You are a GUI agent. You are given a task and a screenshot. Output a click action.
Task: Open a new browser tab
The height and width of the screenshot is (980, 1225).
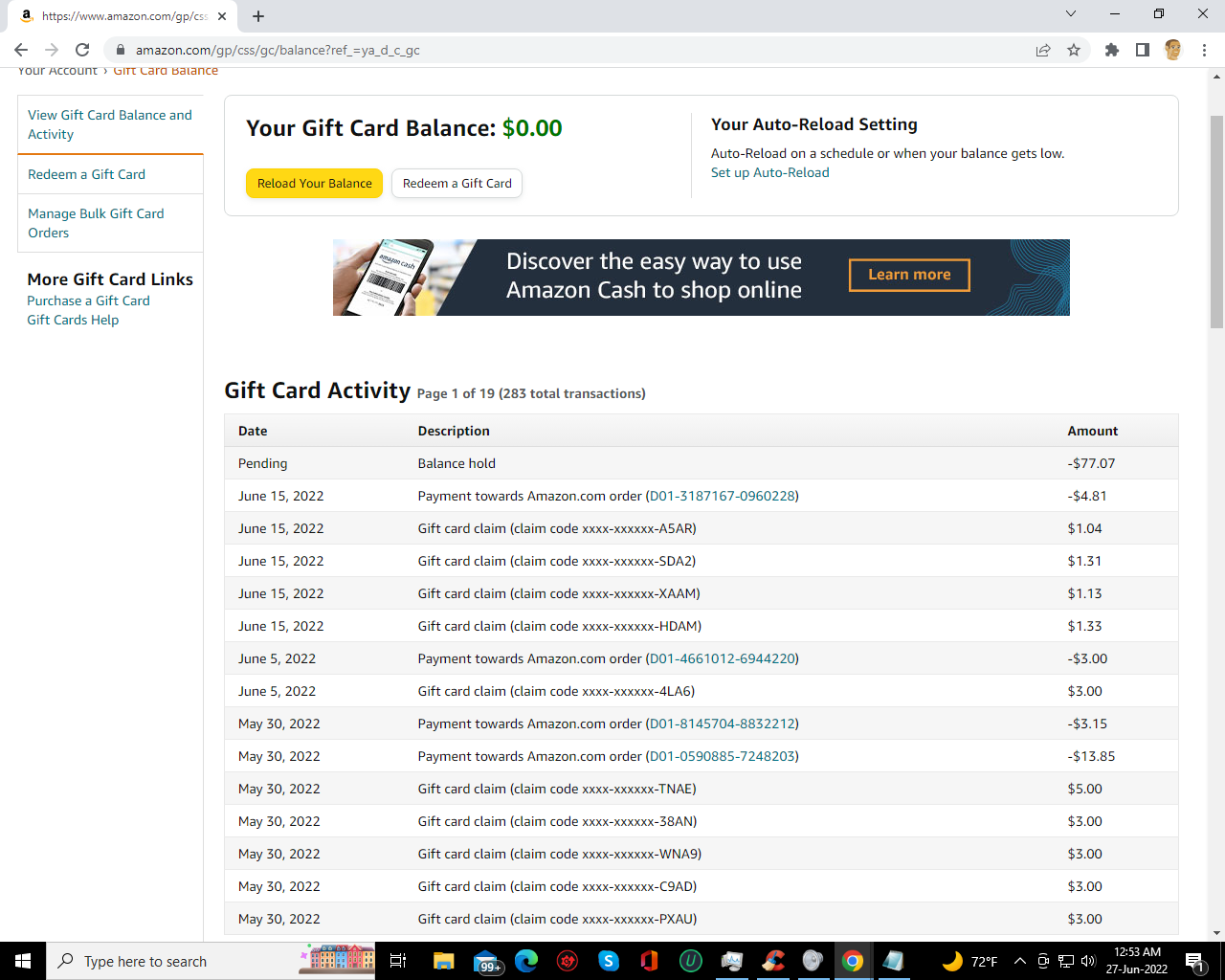tap(258, 16)
